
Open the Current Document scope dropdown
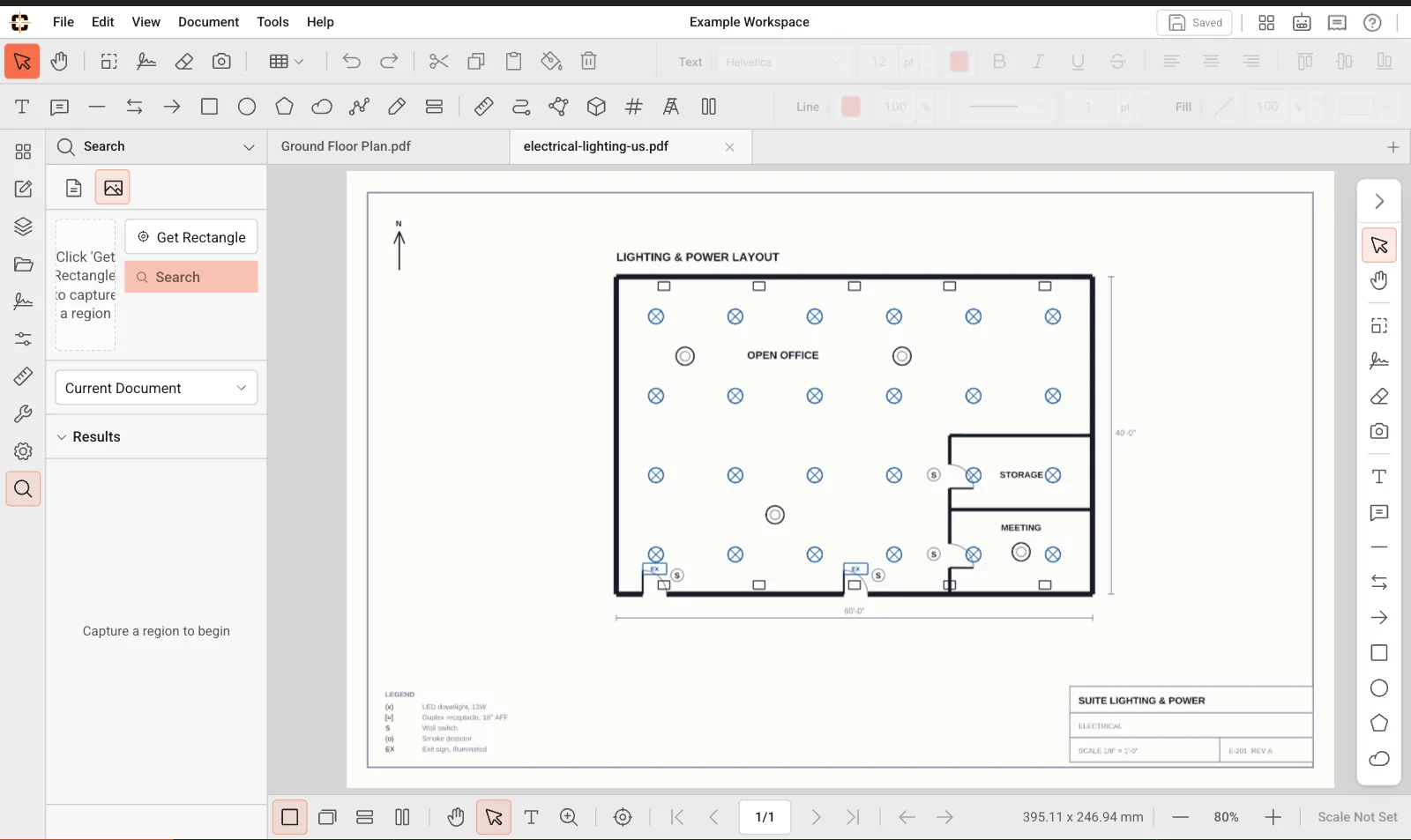pyautogui.click(x=156, y=388)
